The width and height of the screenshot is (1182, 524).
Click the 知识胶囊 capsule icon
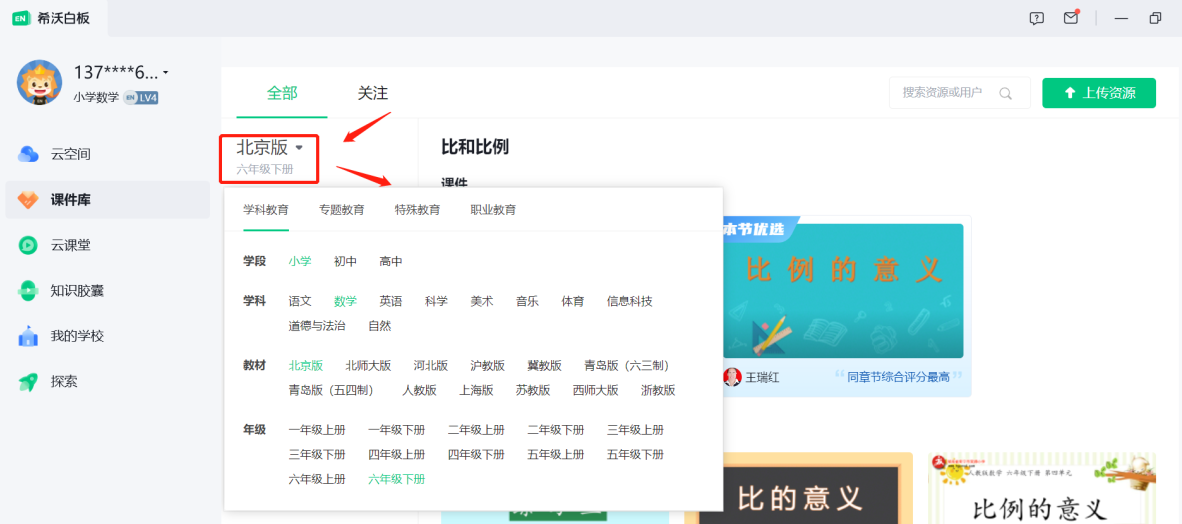pos(28,291)
